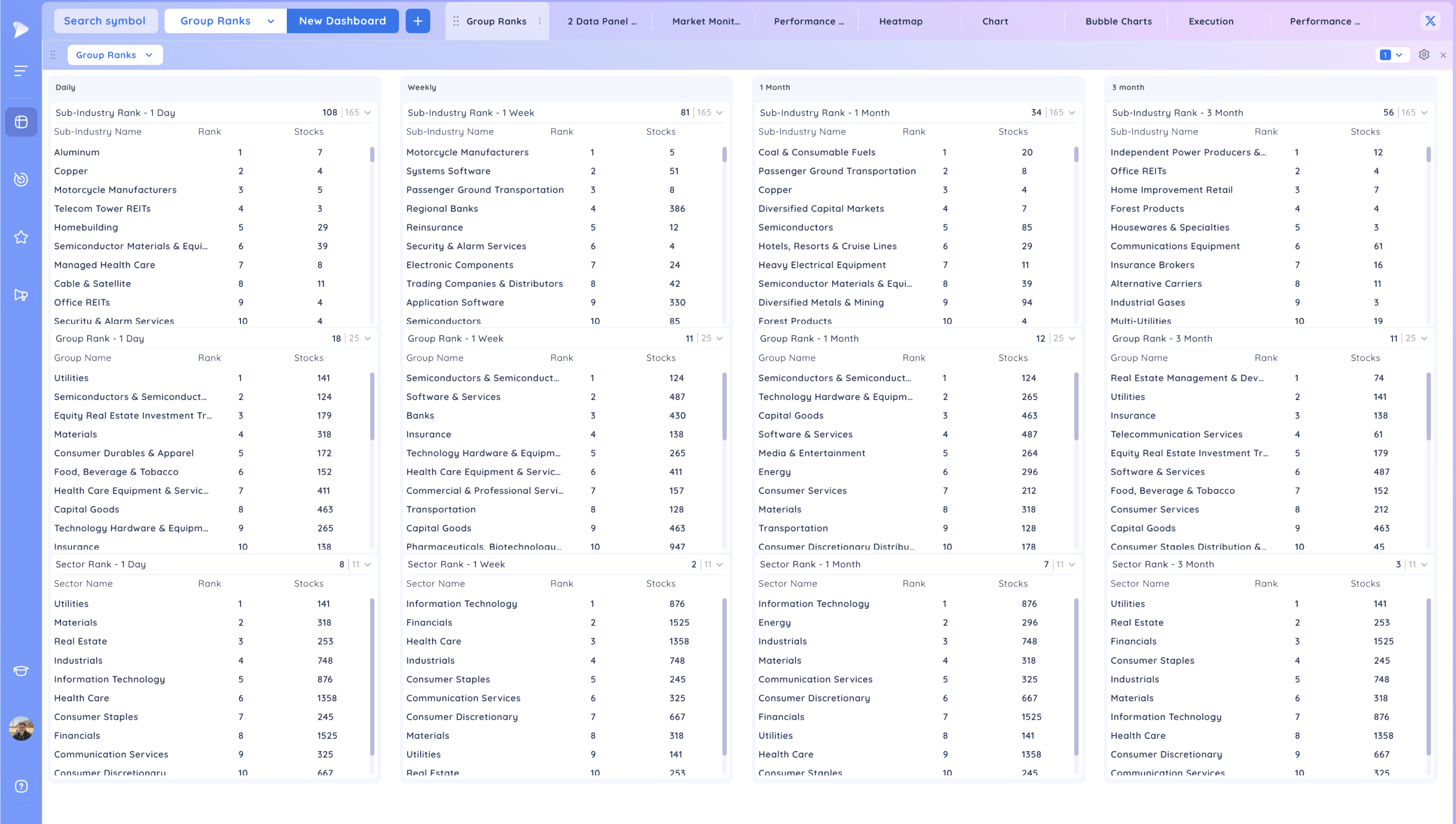Click the X social link icon
The height and width of the screenshot is (824, 1456).
pyautogui.click(x=1430, y=21)
